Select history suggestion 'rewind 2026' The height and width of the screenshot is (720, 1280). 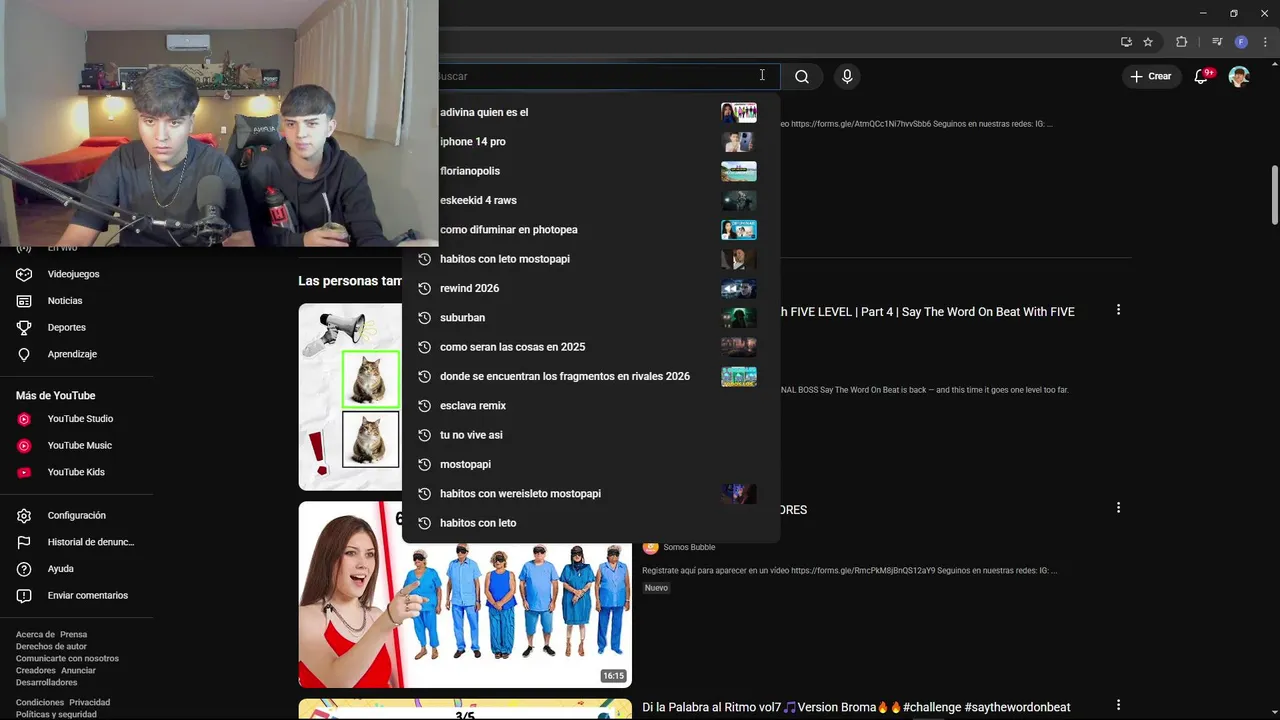[x=590, y=288]
